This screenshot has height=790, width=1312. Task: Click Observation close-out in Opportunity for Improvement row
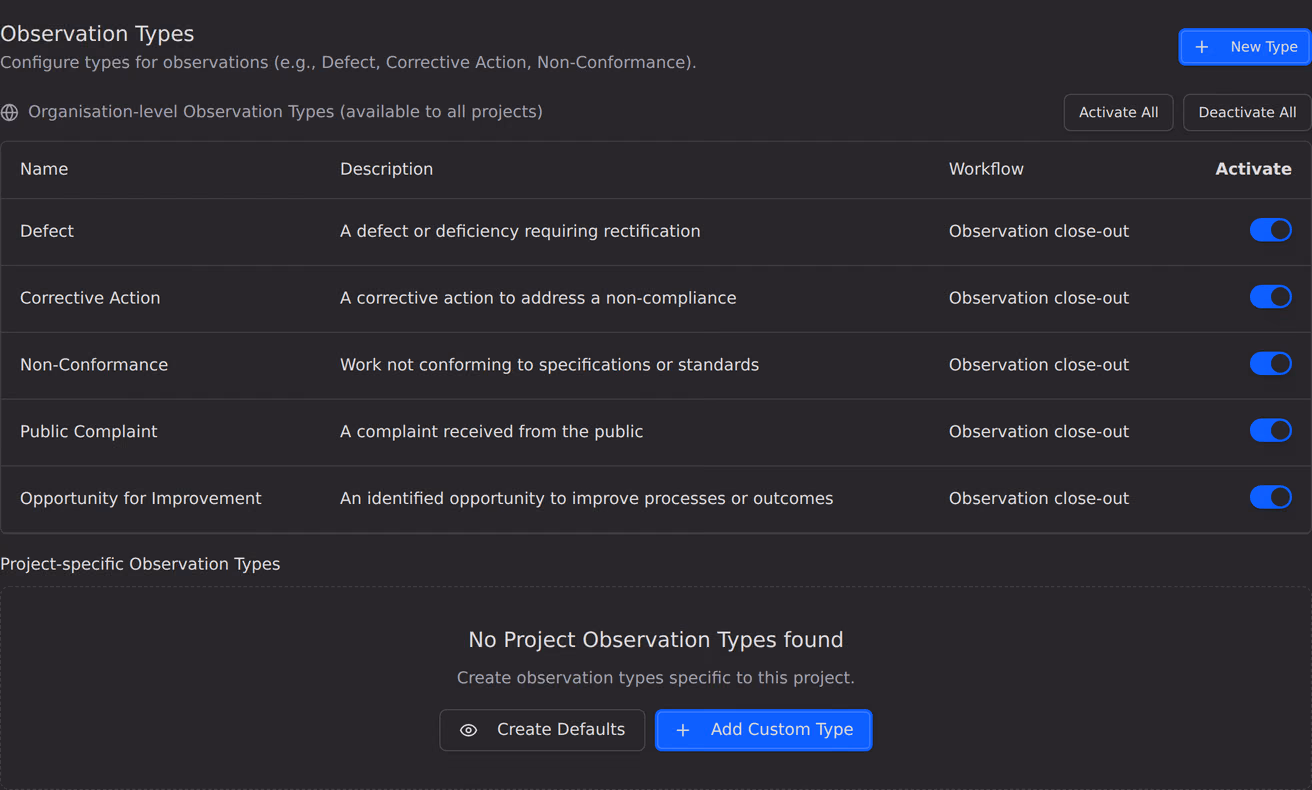pyautogui.click(x=1039, y=498)
